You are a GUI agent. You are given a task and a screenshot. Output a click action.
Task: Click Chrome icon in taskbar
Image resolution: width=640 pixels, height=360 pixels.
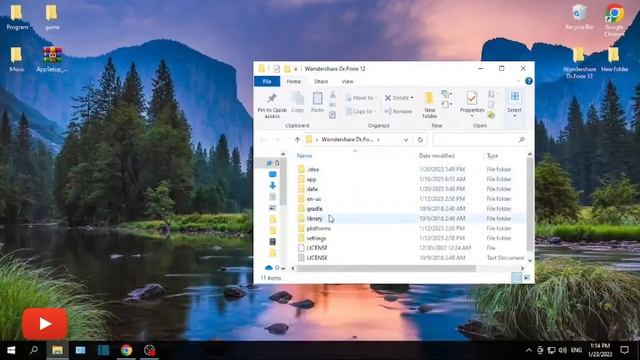coord(126,350)
